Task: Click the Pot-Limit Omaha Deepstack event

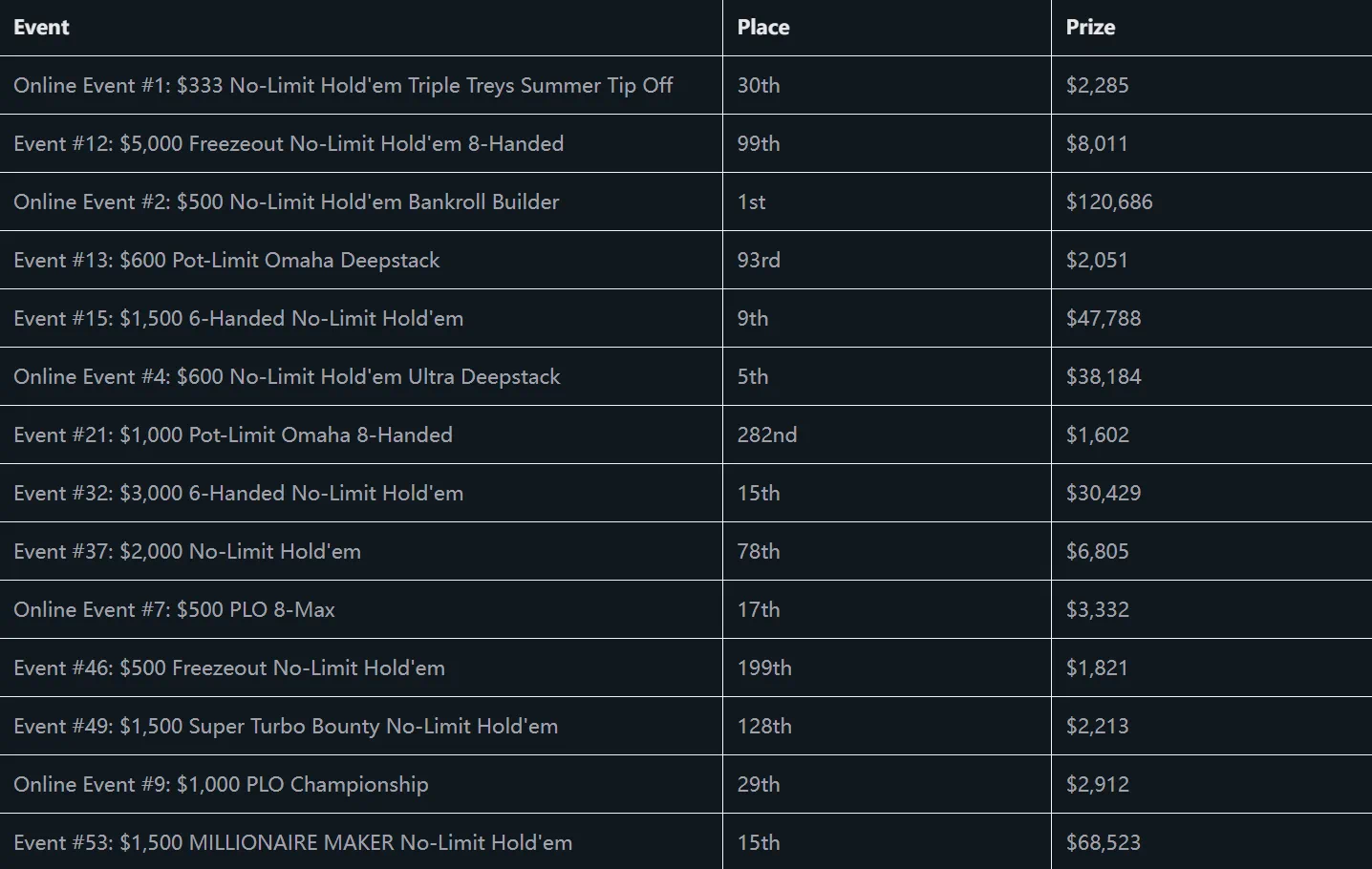Action: coord(226,261)
